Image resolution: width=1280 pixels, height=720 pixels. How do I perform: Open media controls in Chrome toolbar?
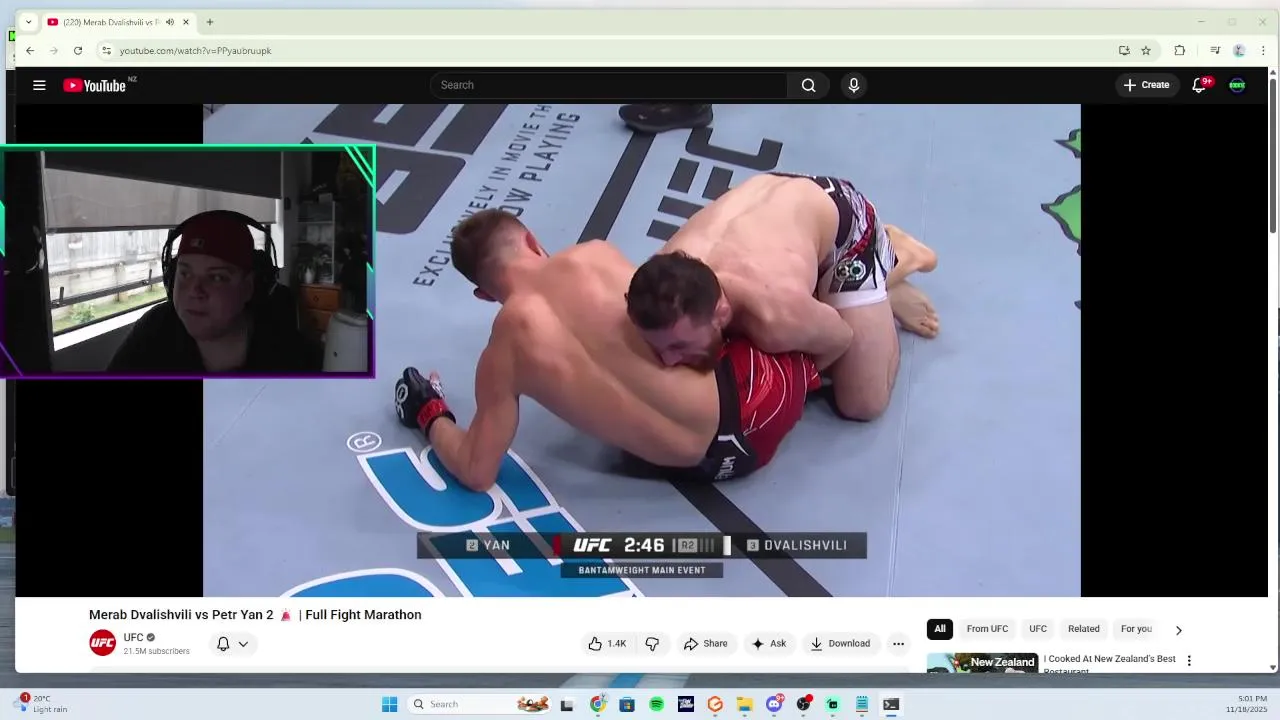tap(1215, 50)
